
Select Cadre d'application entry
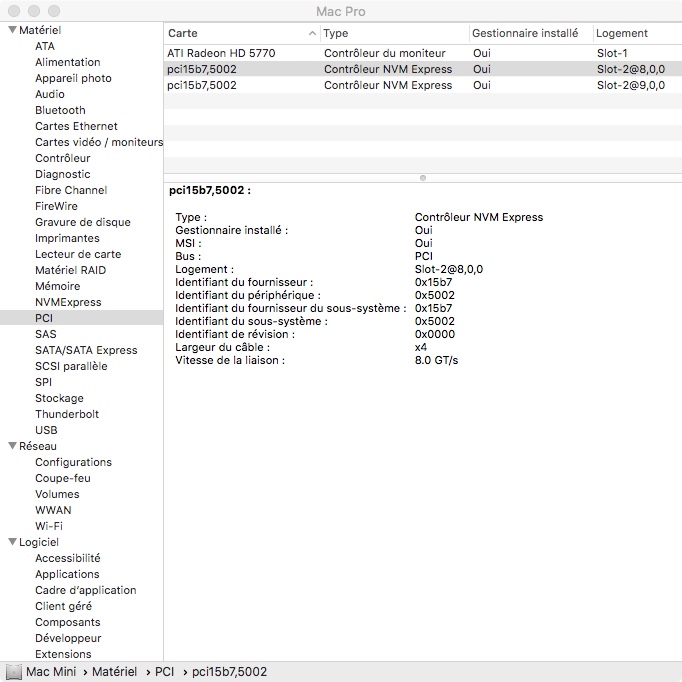86,590
